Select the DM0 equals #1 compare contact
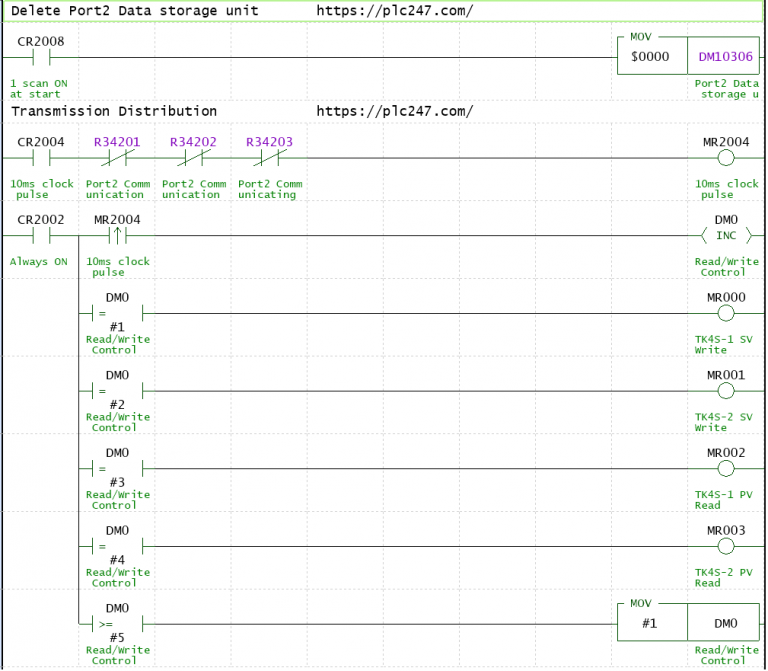This screenshot has height=671, width=768. tap(117, 313)
